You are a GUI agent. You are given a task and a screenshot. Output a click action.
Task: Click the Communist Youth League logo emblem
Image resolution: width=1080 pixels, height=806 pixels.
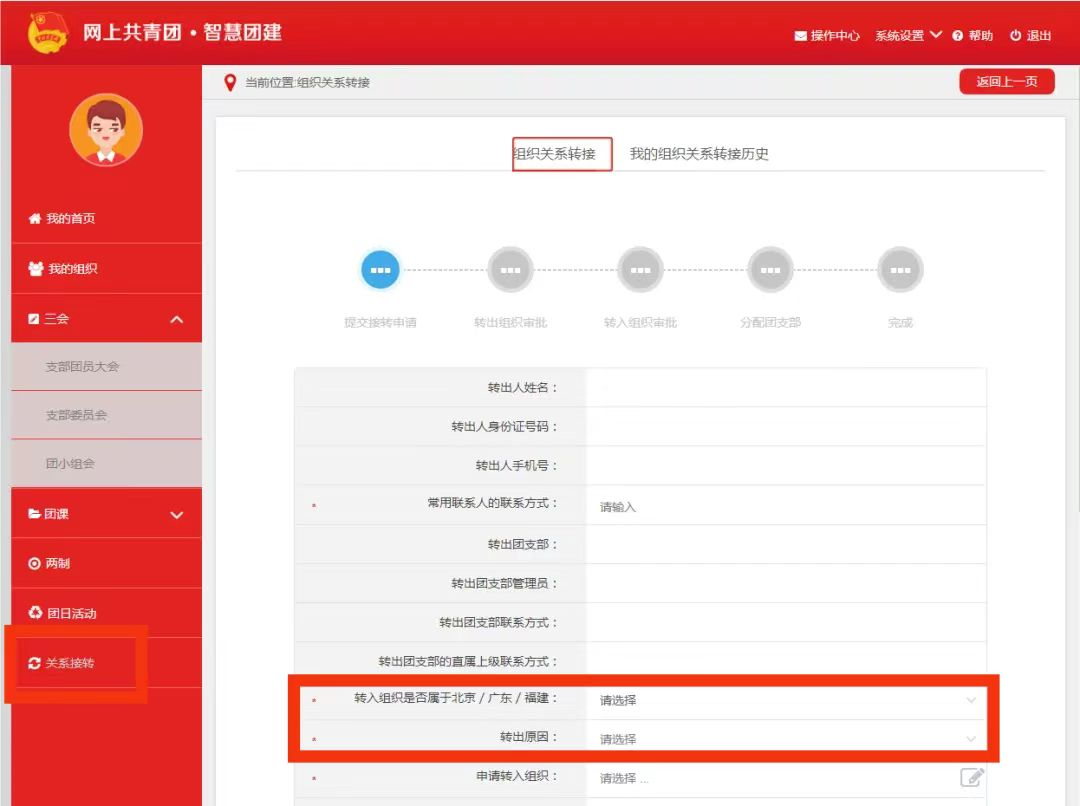coord(48,33)
